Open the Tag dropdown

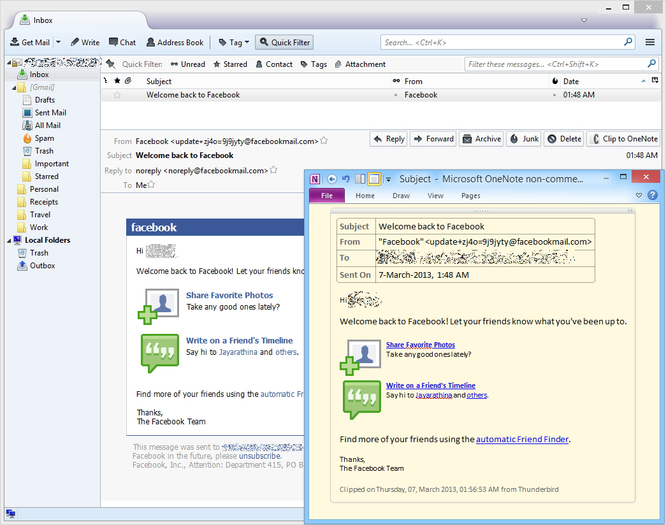(234, 42)
